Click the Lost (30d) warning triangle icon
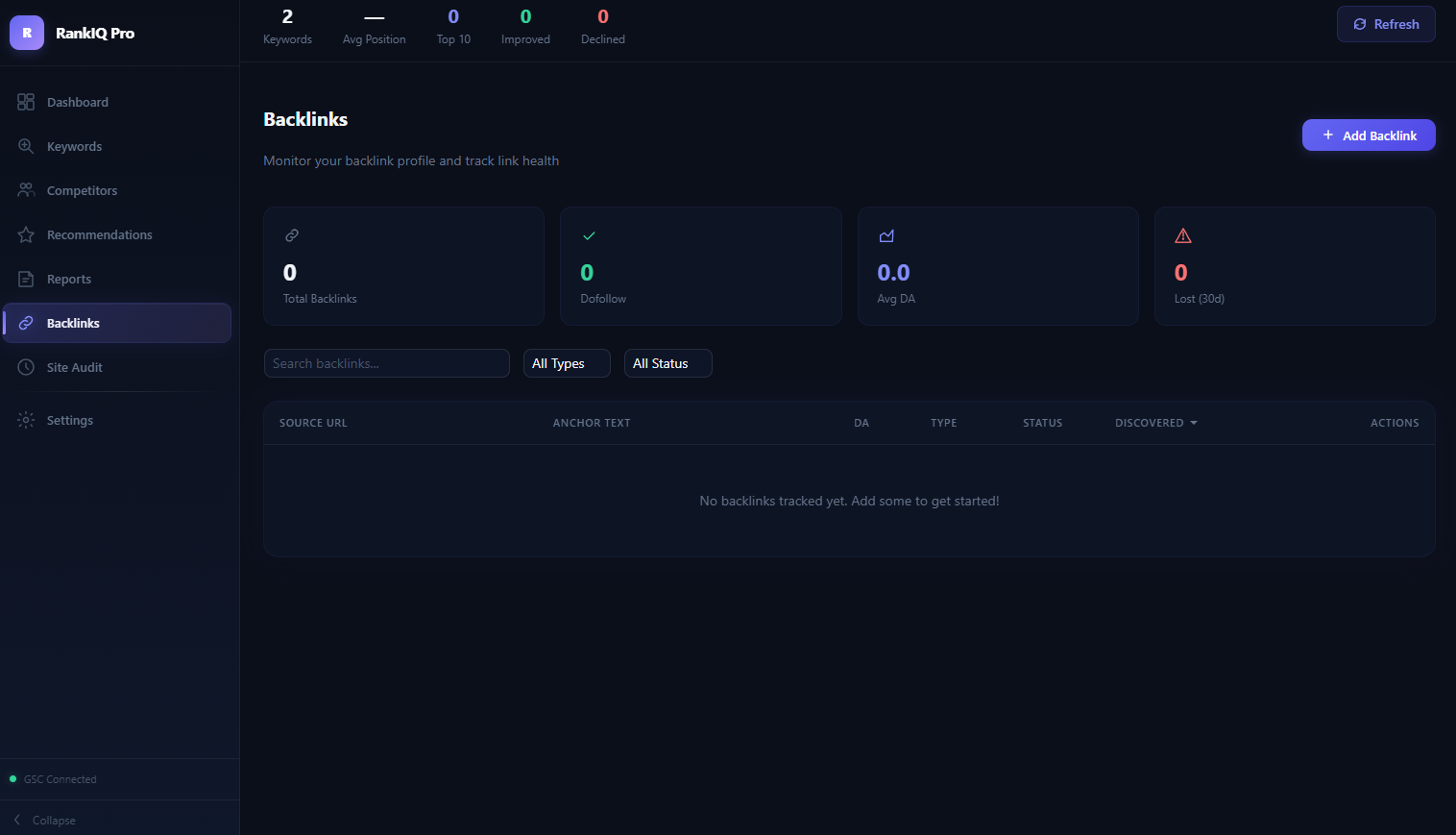The height and width of the screenshot is (835, 1456). [1183, 235]
